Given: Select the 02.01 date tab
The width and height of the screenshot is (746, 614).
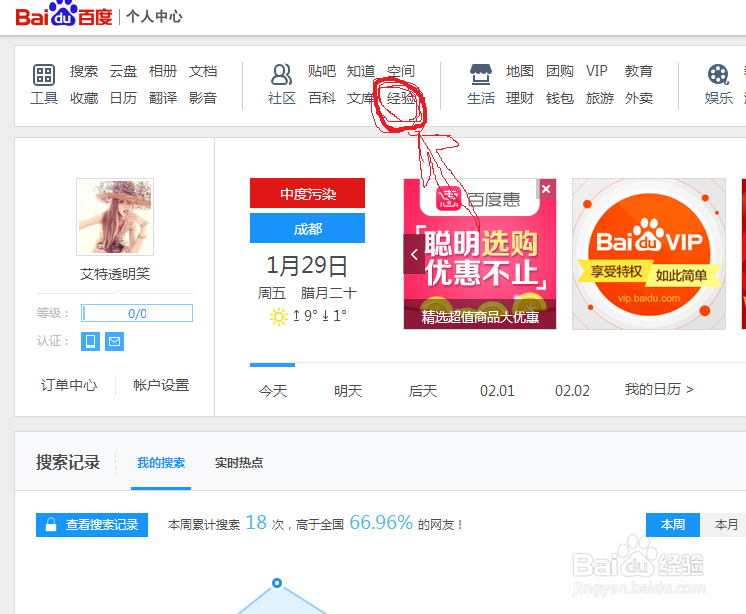Looking at the screenshot, I should click(x=497, y=391).
